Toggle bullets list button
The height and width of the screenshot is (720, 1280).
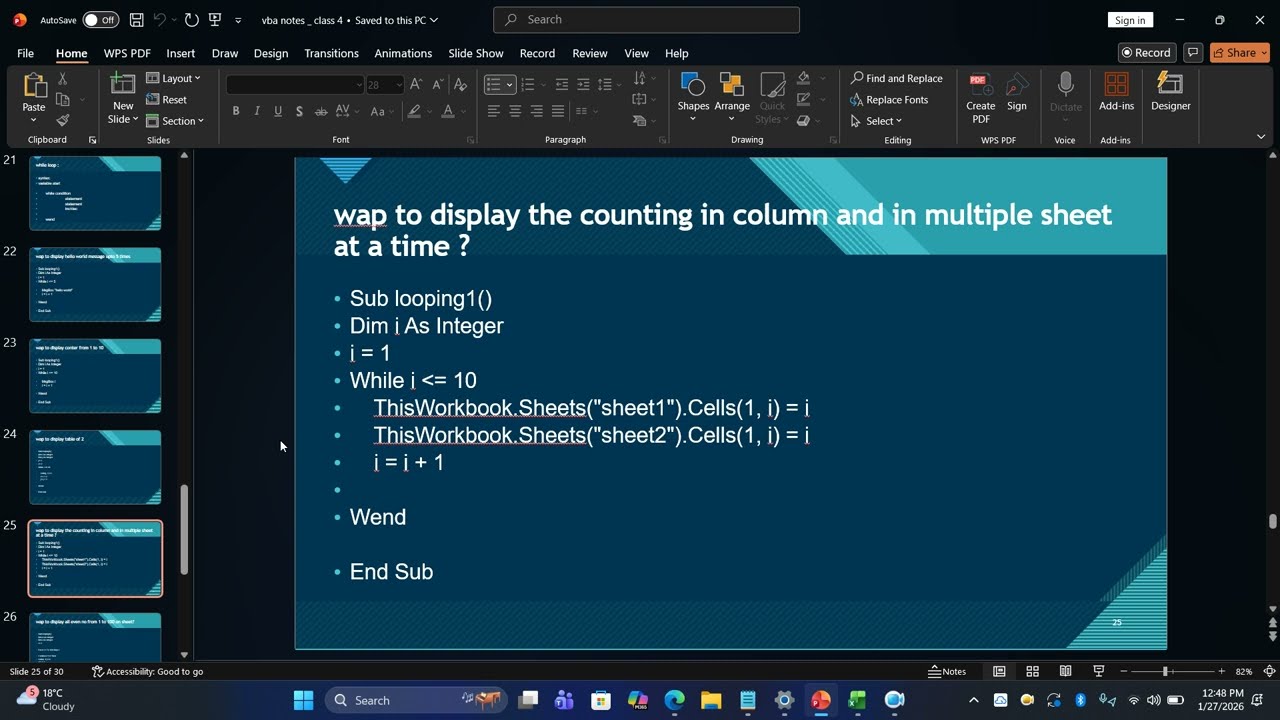click(x=494, y=85)
